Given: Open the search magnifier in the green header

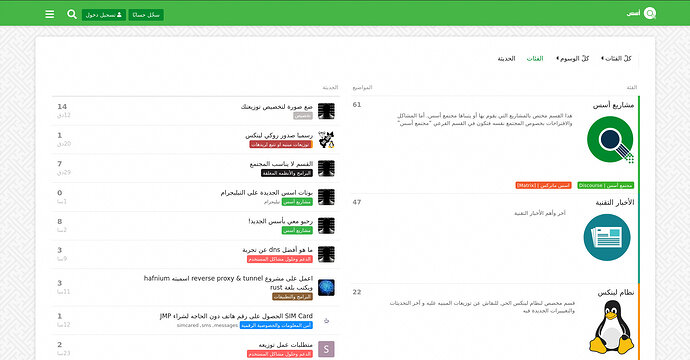Looking at the screenshot, I should pos(72,15).
